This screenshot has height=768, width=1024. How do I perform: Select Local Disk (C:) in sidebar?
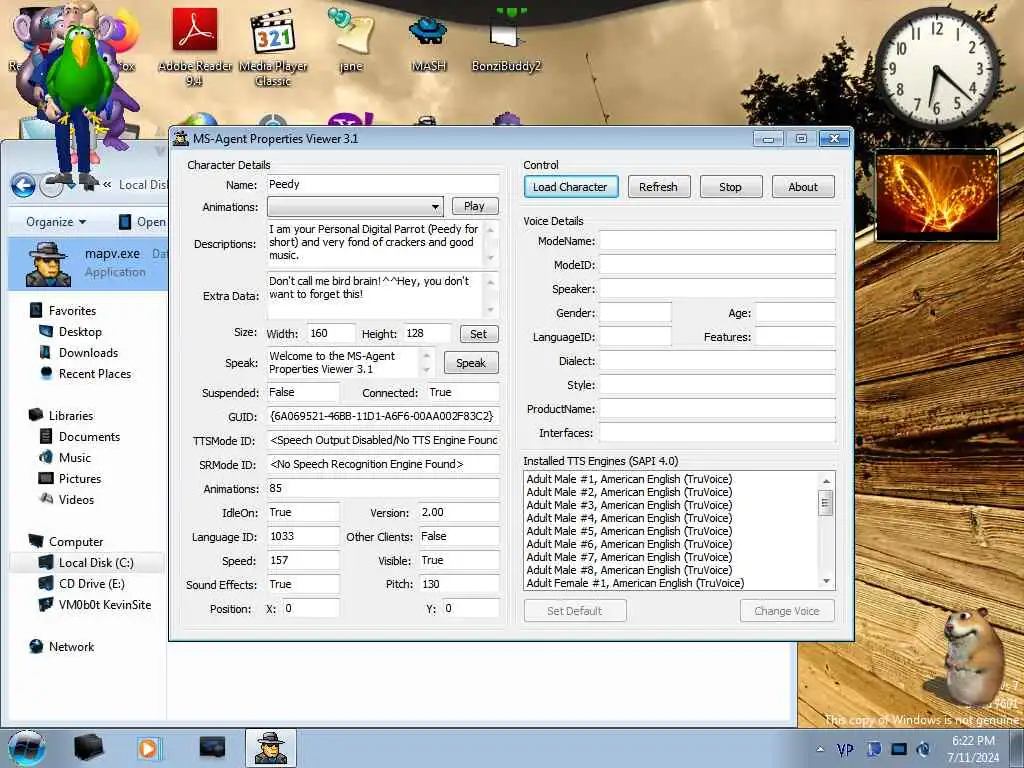point(86,562)
